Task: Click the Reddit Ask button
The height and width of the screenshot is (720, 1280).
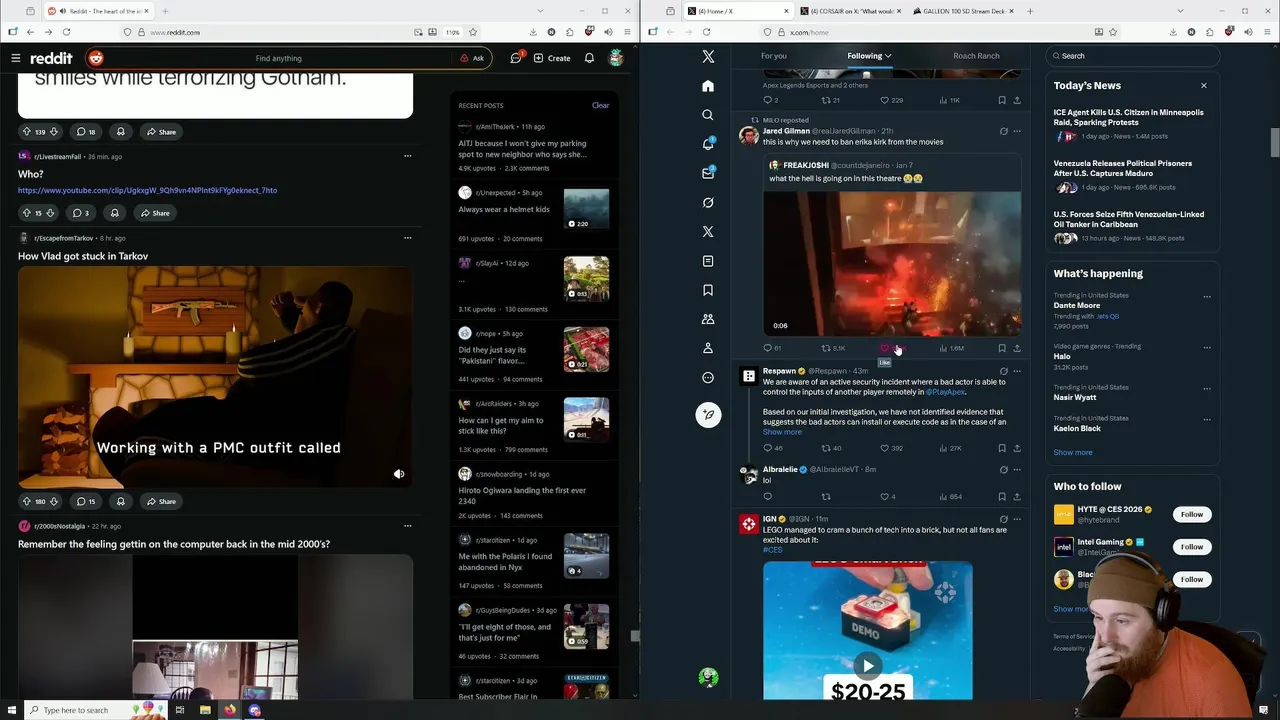Action: click(x=472, y=58)
